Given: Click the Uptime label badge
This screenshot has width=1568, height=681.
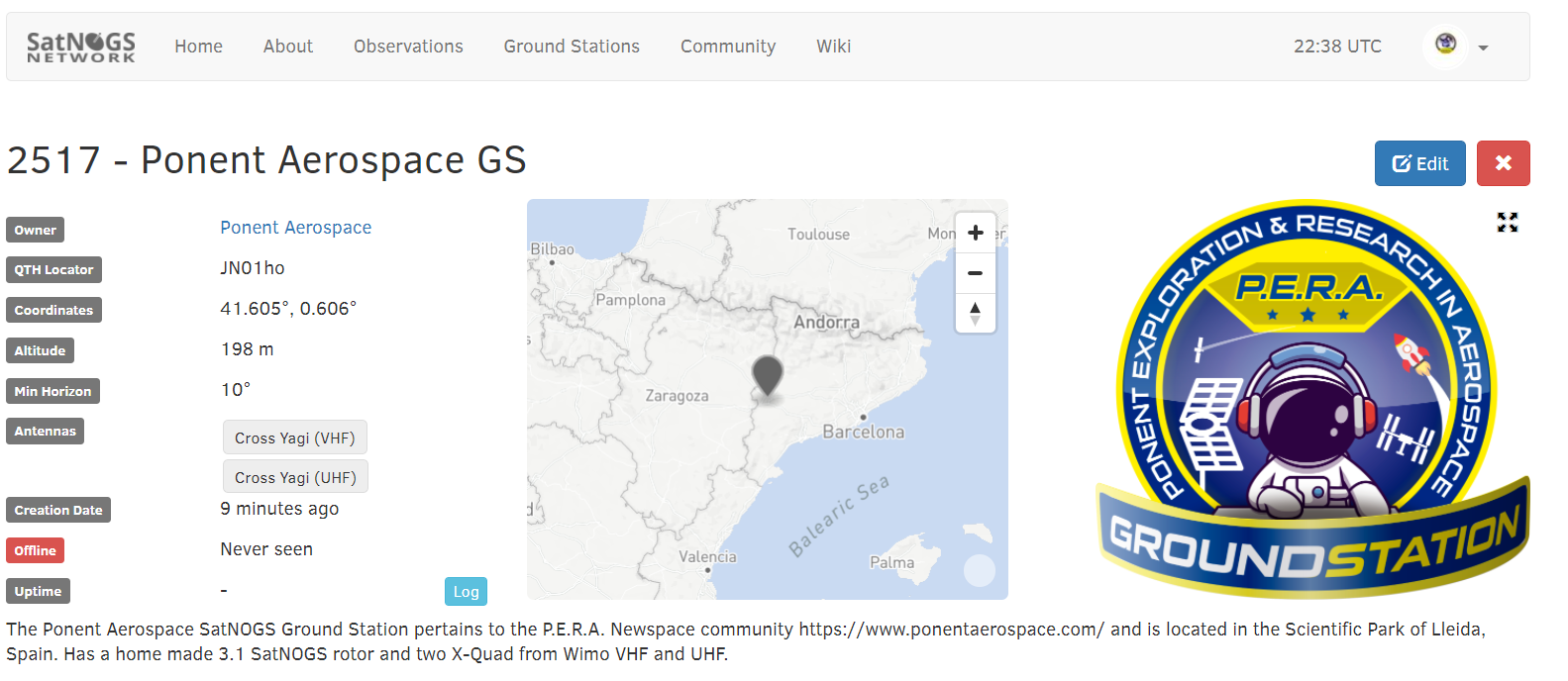Looking at the screenshot, I should click(38, 591).
